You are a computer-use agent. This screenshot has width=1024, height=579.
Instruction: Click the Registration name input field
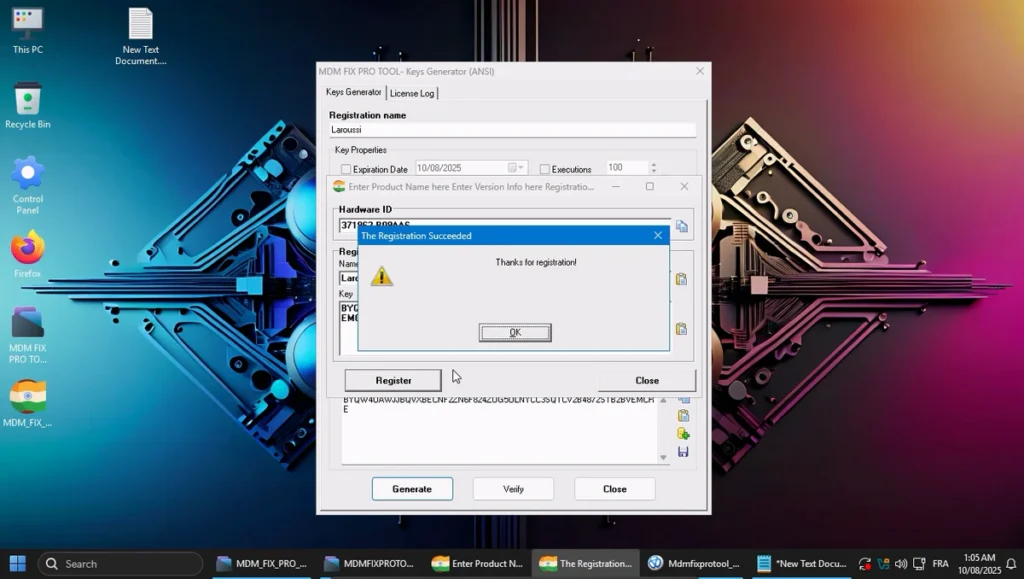(512, 130)
